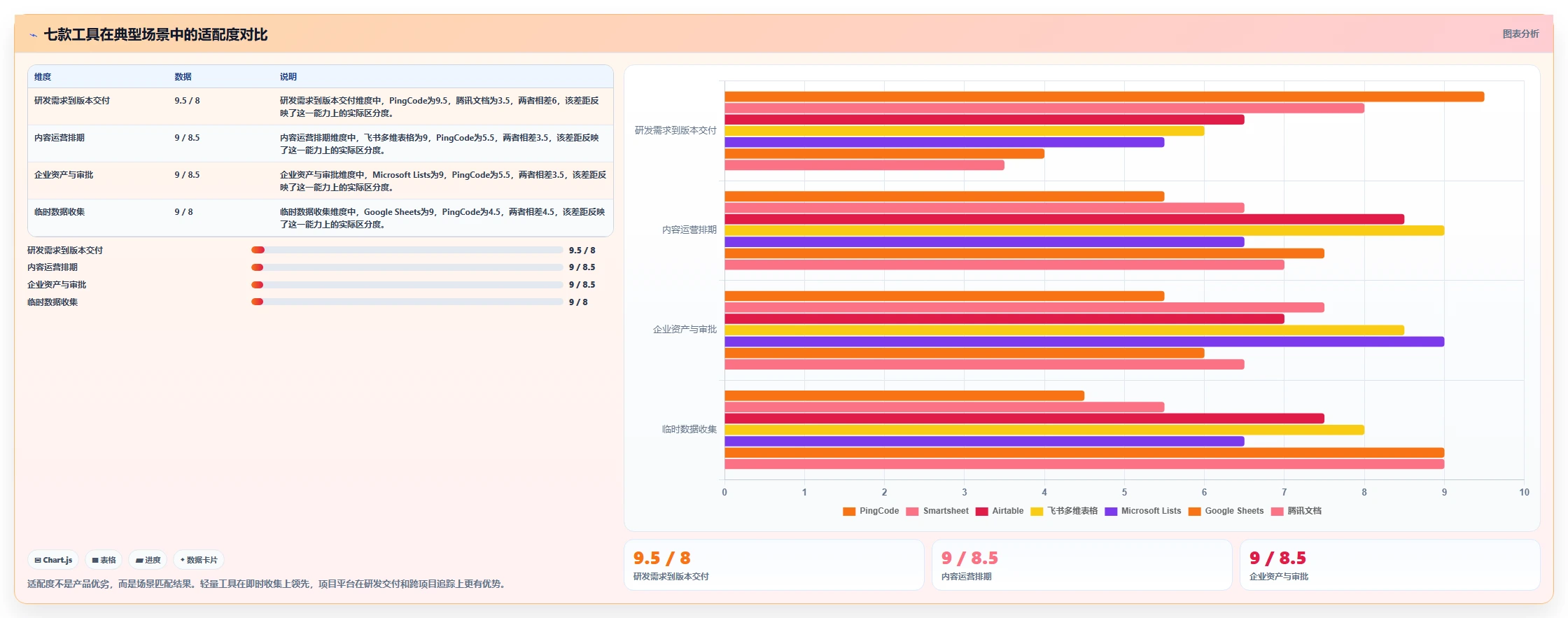Viewport: 1568px width, 618px height.
Task: Click the icon beside the 七款工具 title
Action: (x=33, y=35)
